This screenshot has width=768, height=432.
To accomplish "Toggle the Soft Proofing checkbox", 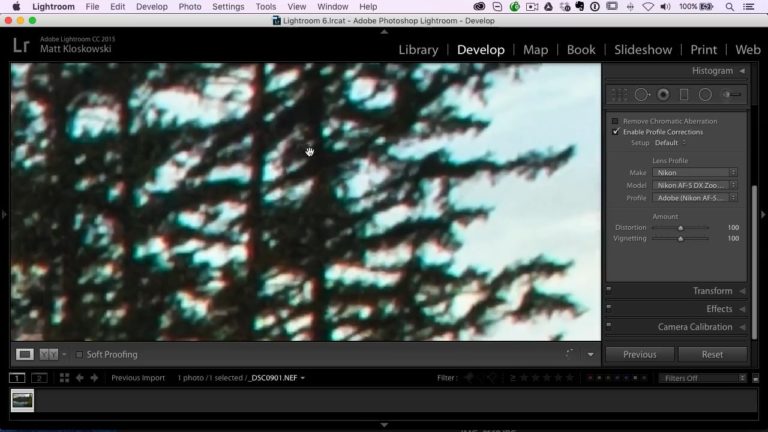I will [79, 354].
